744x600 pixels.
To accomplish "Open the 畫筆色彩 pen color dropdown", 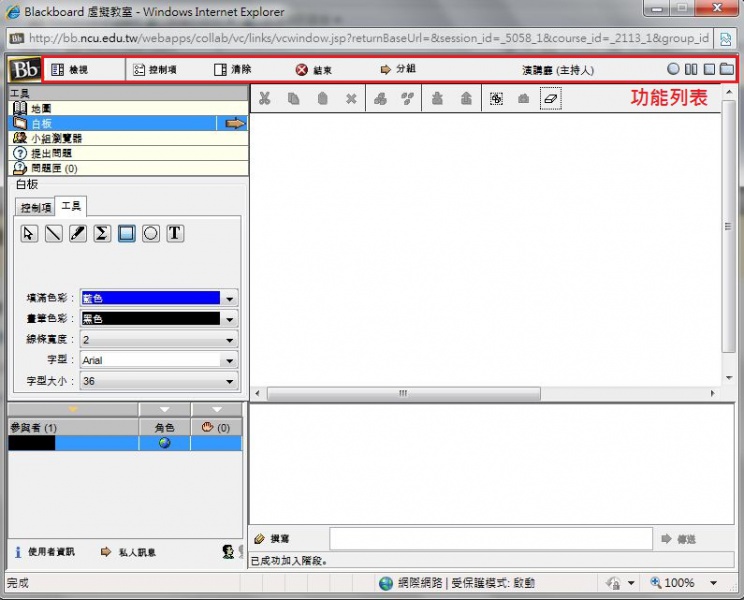I will (230, 319).
